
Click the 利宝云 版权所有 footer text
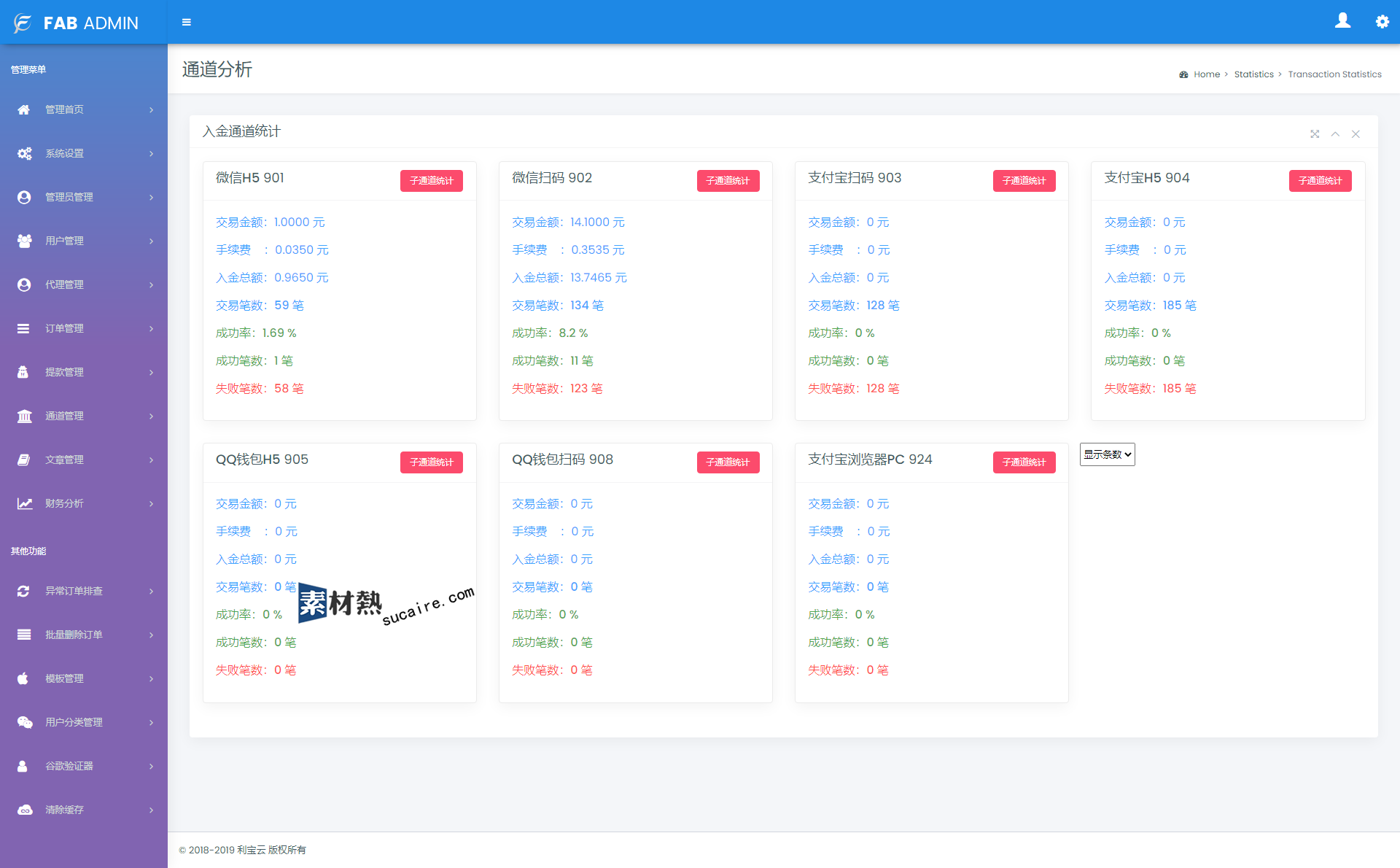pos(271,850)
